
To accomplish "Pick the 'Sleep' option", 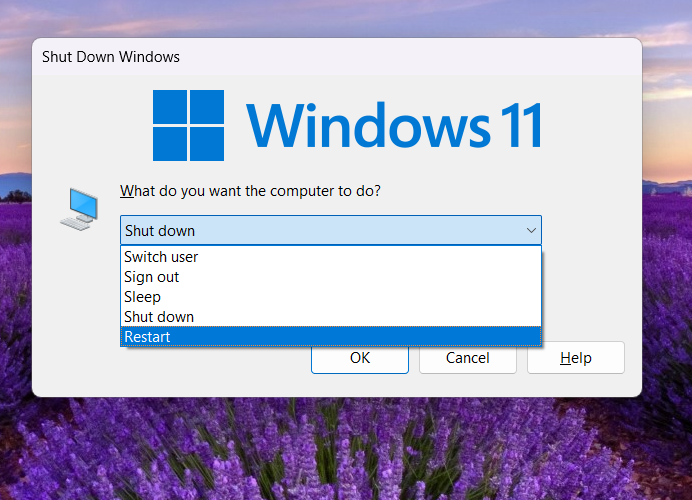I will click(142, 297).
